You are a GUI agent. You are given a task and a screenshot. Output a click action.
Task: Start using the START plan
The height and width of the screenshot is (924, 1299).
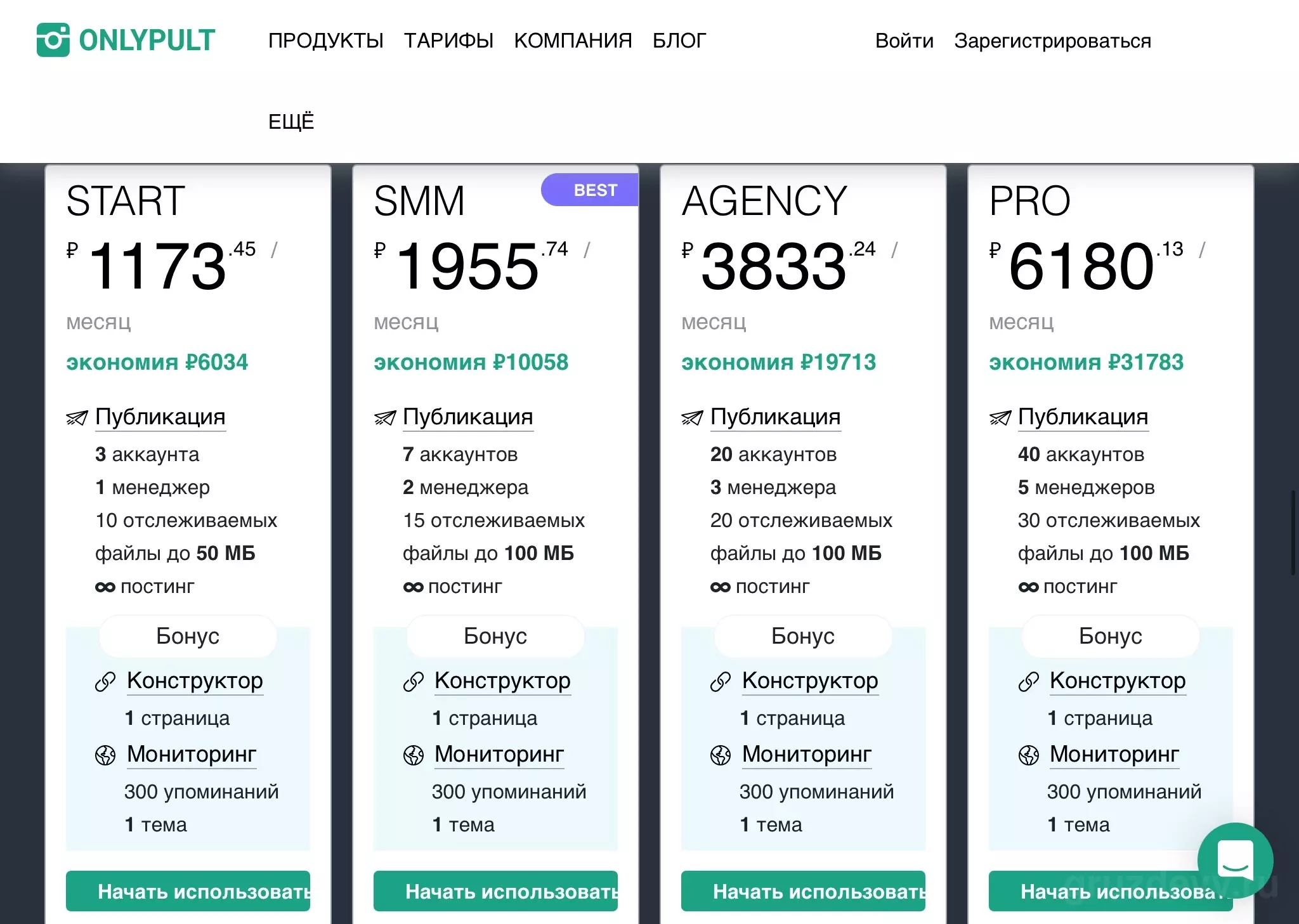[188, 891]
